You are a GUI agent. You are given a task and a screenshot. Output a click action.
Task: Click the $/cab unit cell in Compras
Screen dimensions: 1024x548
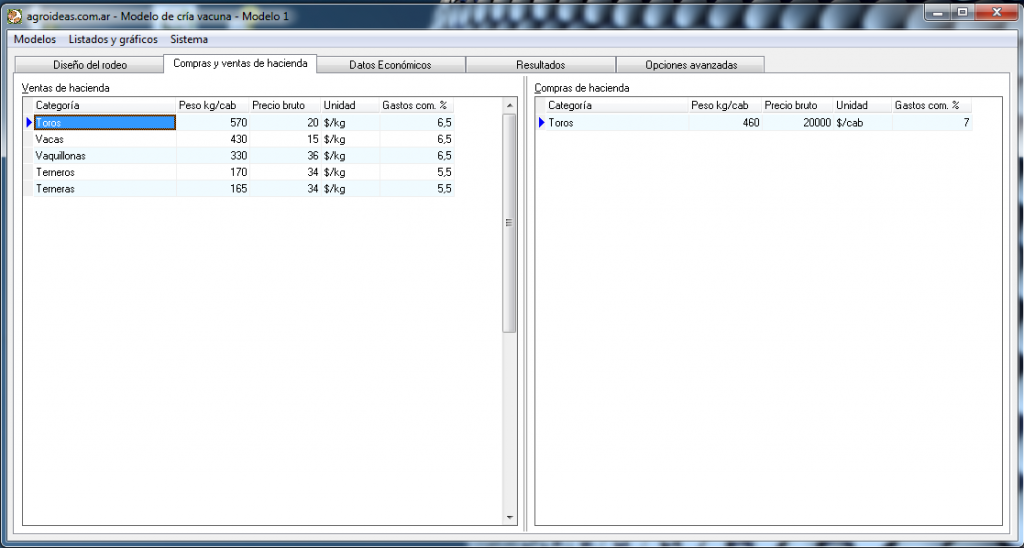(863, 122)
